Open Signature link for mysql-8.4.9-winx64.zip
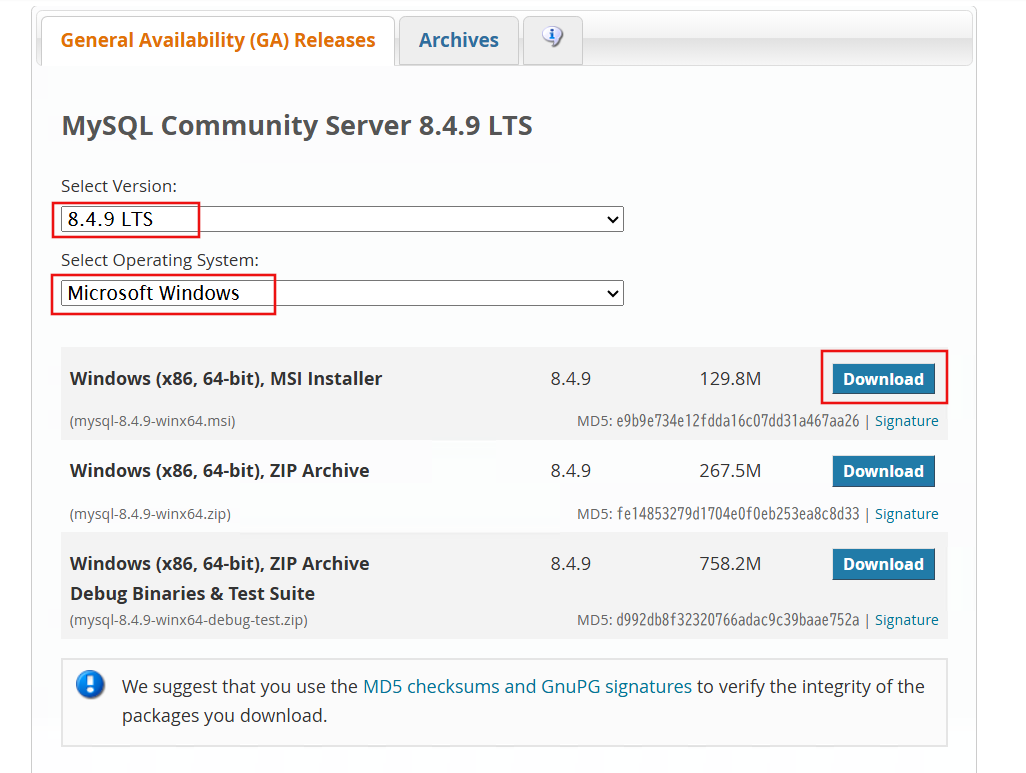 906,514
